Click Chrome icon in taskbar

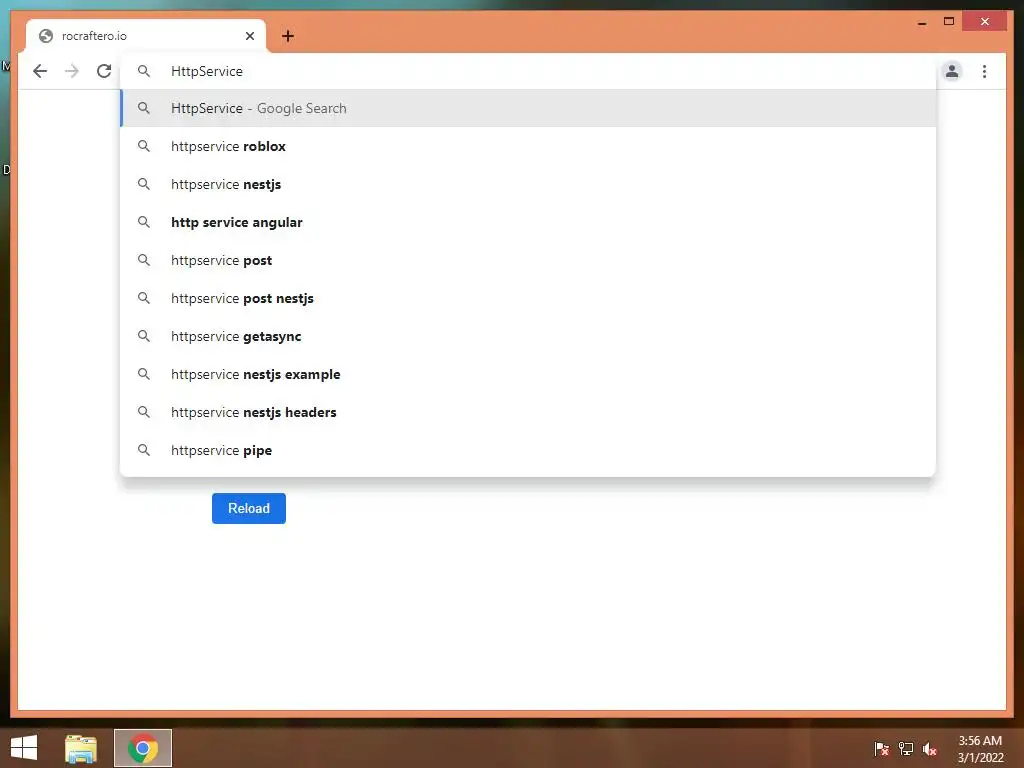coord(143,748)
